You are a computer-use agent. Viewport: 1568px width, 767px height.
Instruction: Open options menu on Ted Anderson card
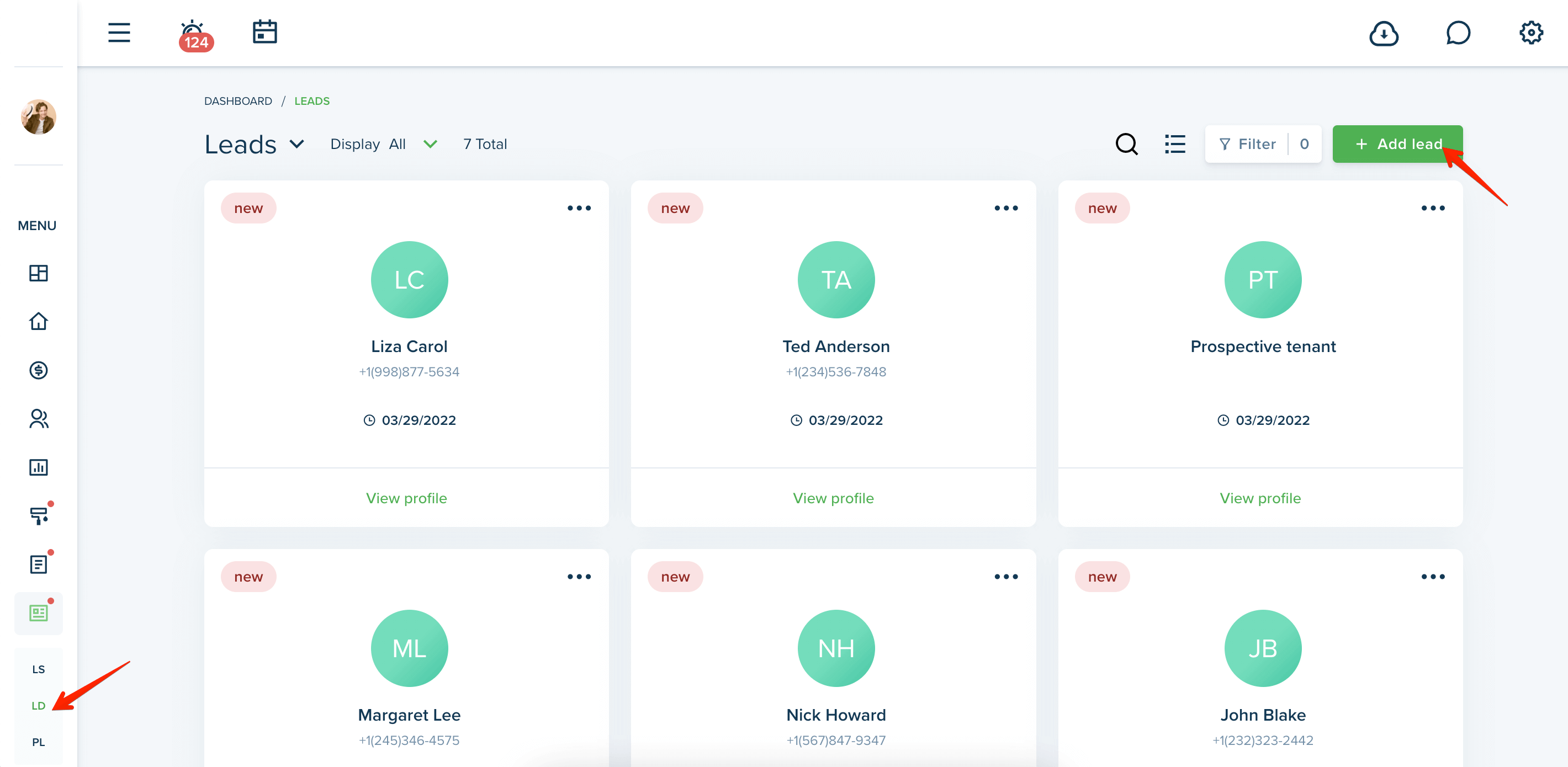1005,208
